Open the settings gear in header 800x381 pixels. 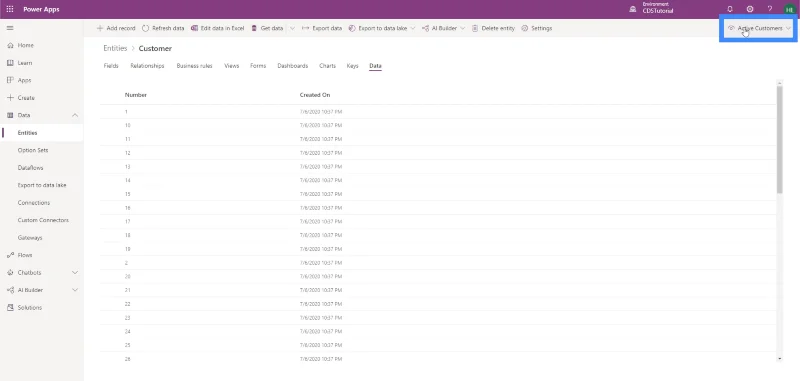[x=750, y=9]
